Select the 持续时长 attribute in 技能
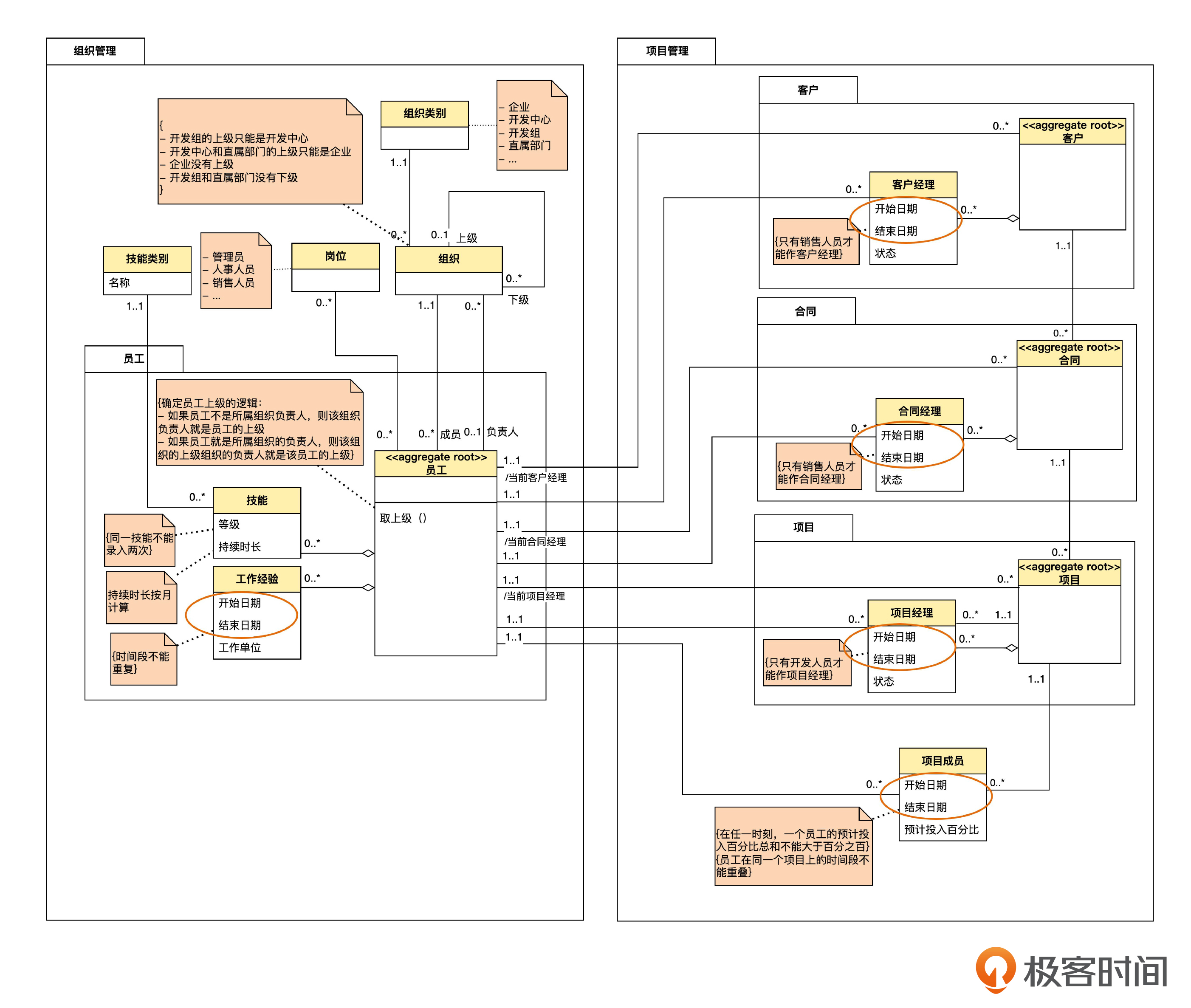 point(240,547)
